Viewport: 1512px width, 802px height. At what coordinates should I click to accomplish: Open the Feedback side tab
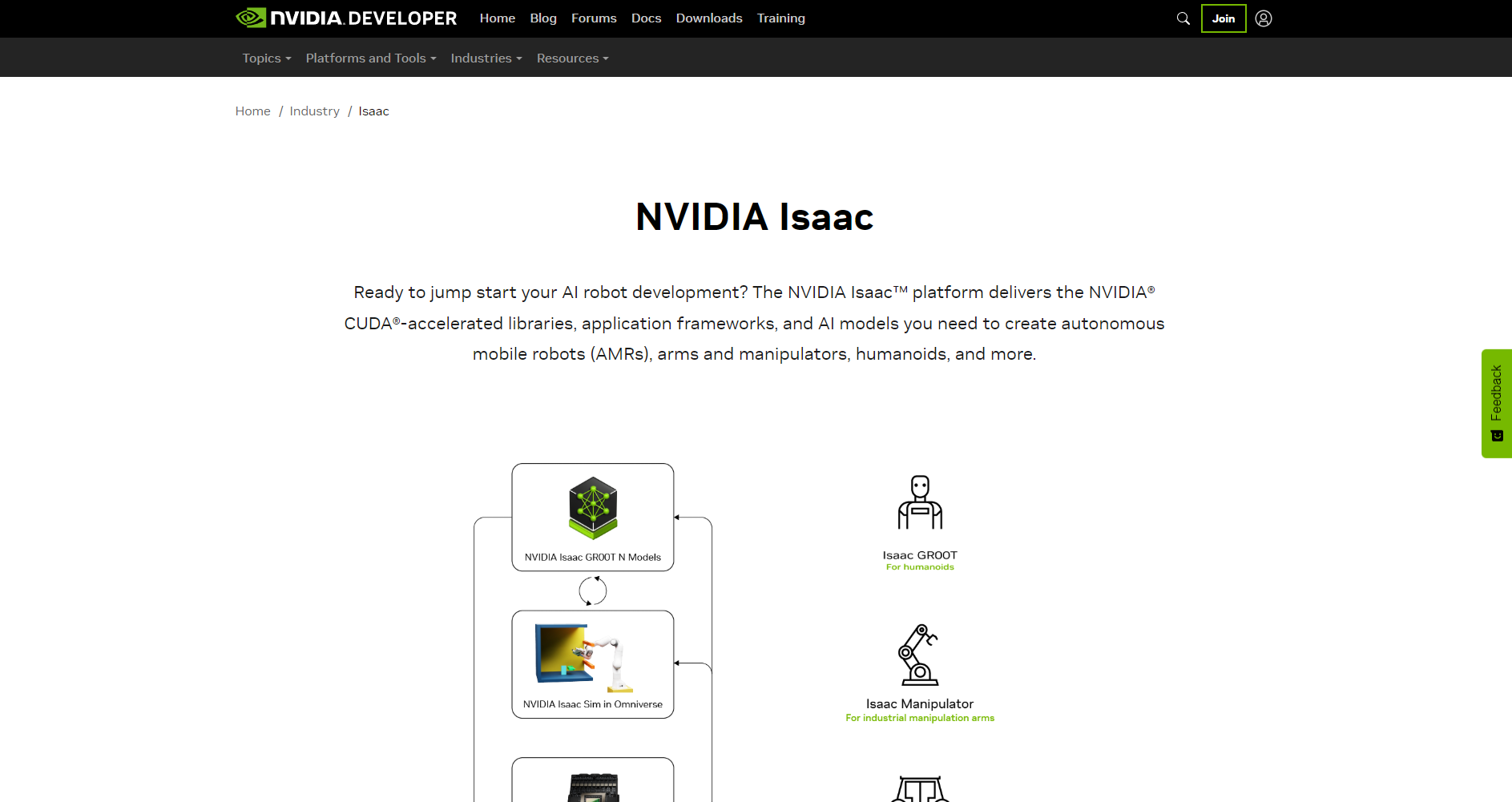pos(1496,403)
